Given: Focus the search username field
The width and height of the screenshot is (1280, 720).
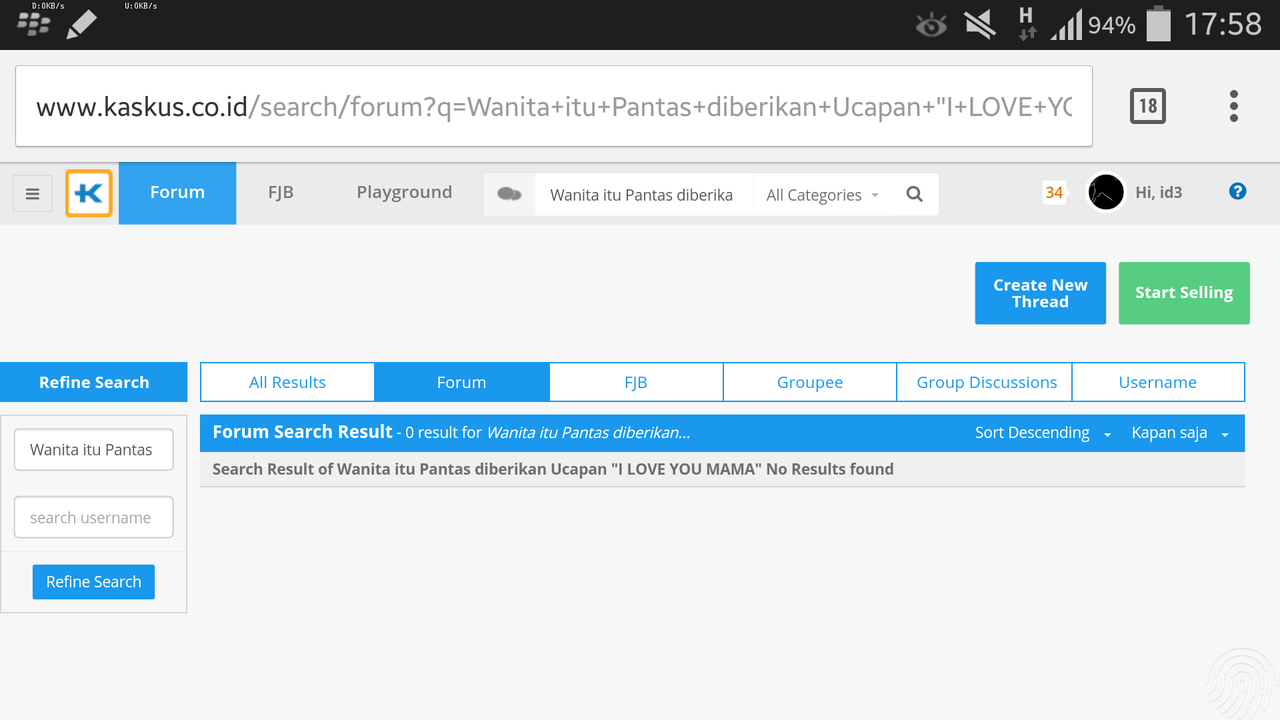Looking at the screenshot, I should tap(93, 518).
